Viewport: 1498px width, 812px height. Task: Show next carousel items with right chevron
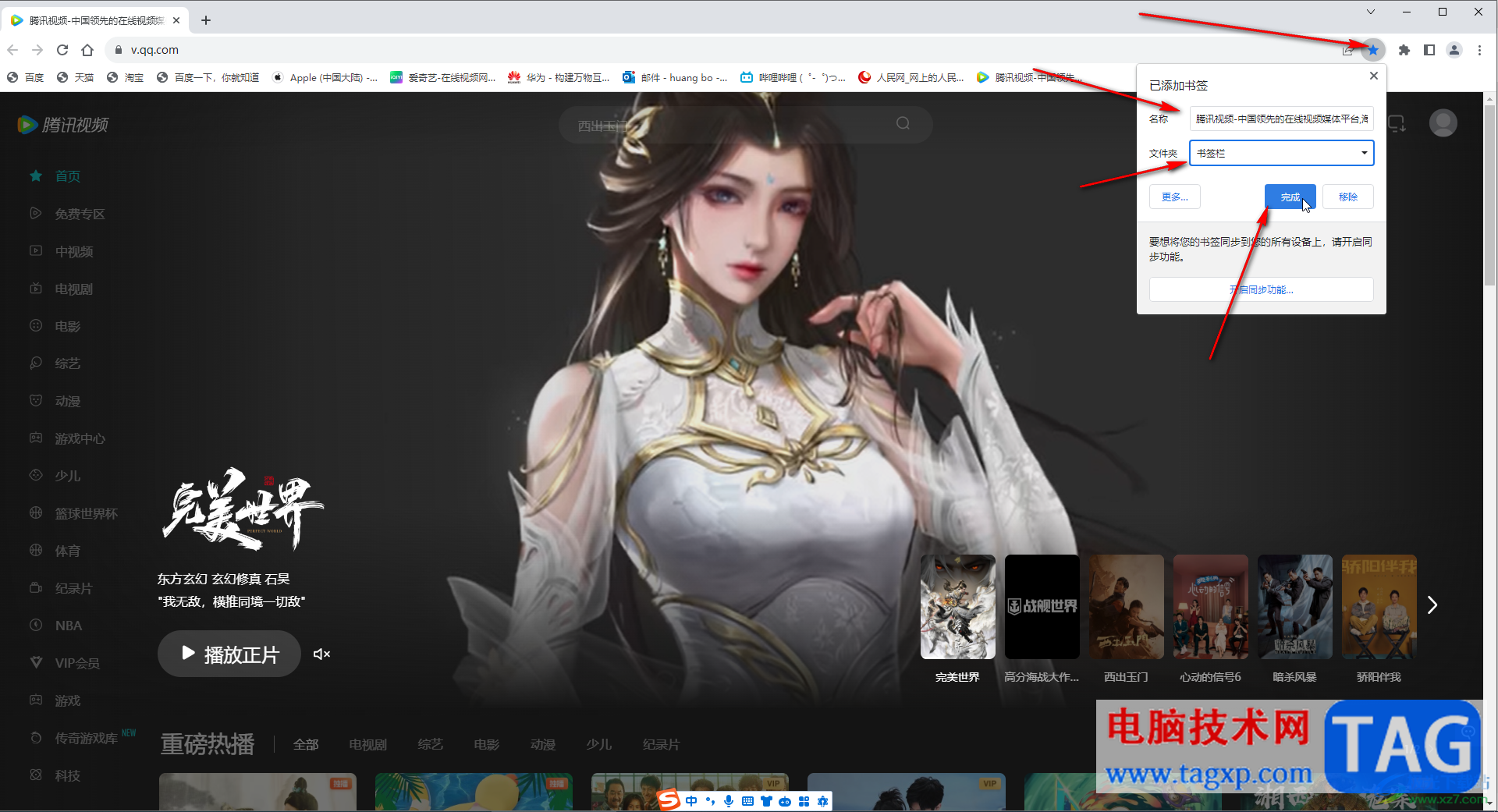1432,605
